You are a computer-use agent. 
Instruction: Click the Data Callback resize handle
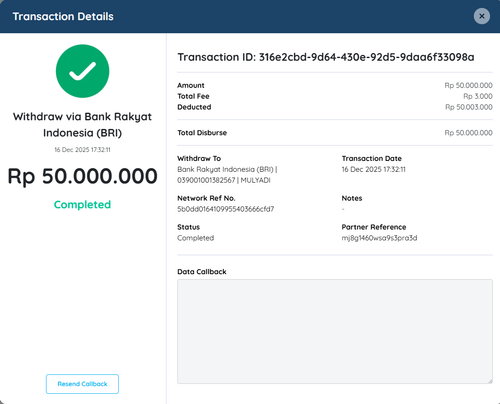pyautogui.click(x=490, y=381)
